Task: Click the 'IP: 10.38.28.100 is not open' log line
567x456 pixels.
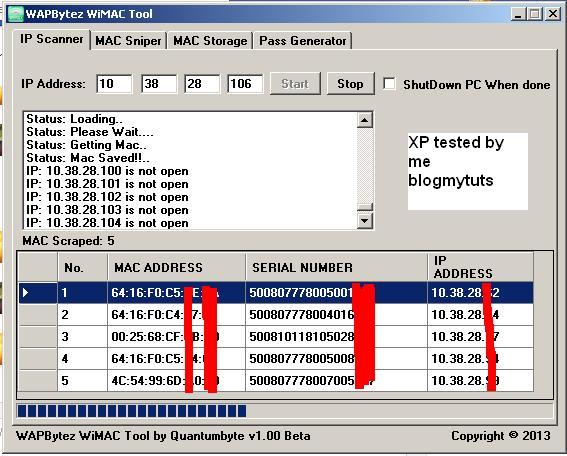Action: 107,171
